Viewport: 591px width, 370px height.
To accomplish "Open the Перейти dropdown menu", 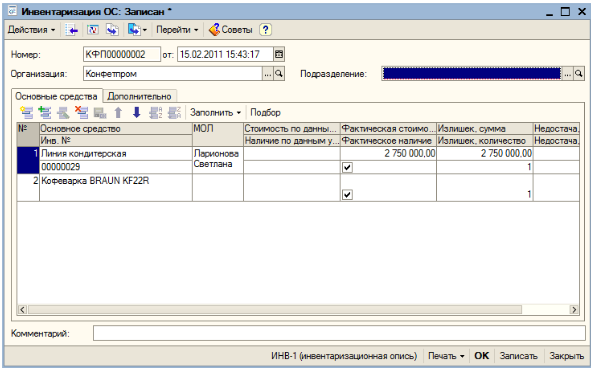I will pos(177,30).
